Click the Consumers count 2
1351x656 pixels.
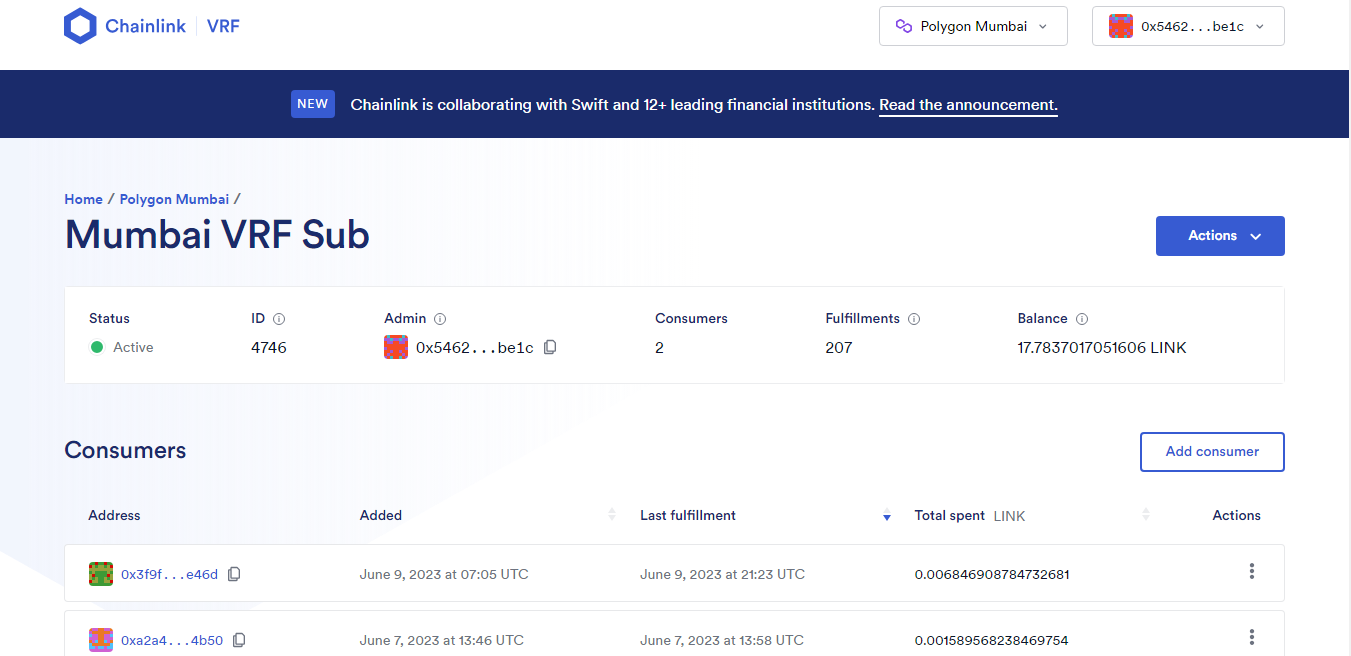point(659,348)
